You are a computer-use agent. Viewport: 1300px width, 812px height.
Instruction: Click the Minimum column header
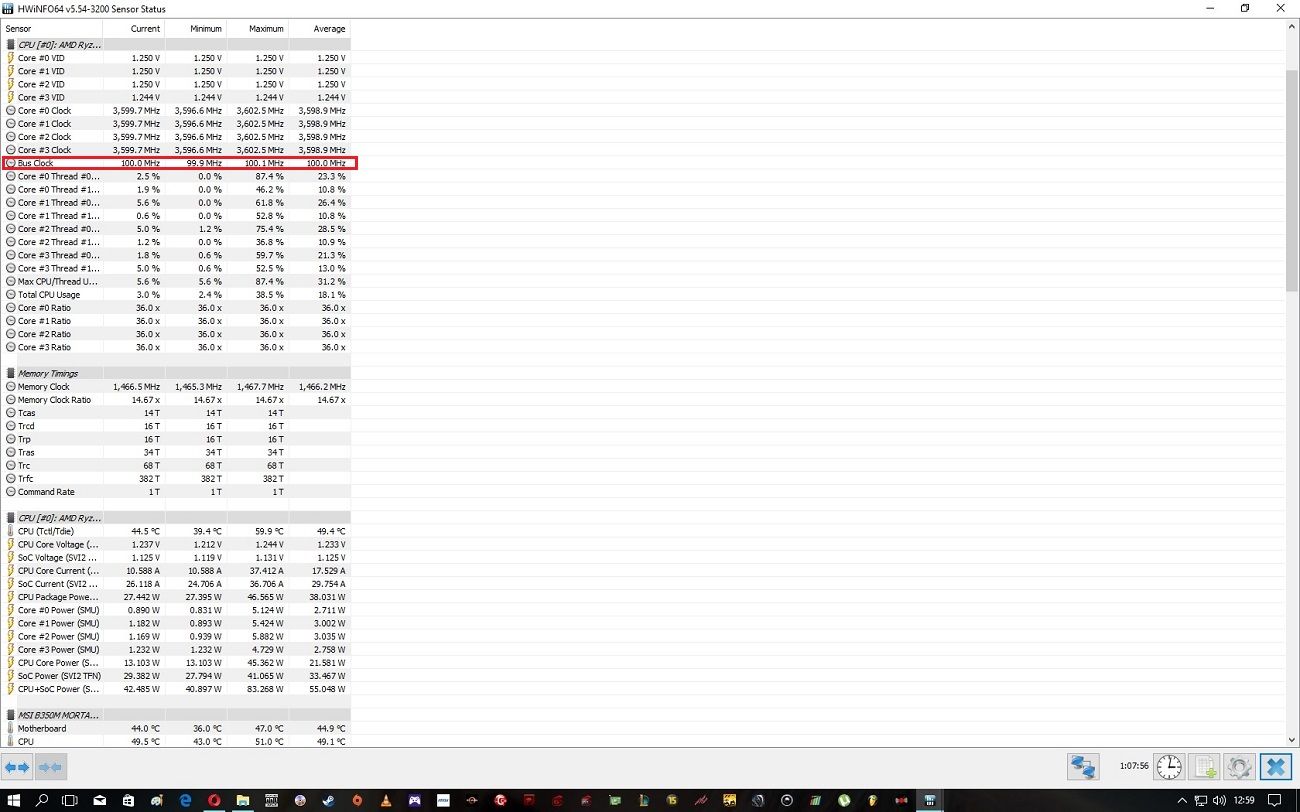pos(195,29)
